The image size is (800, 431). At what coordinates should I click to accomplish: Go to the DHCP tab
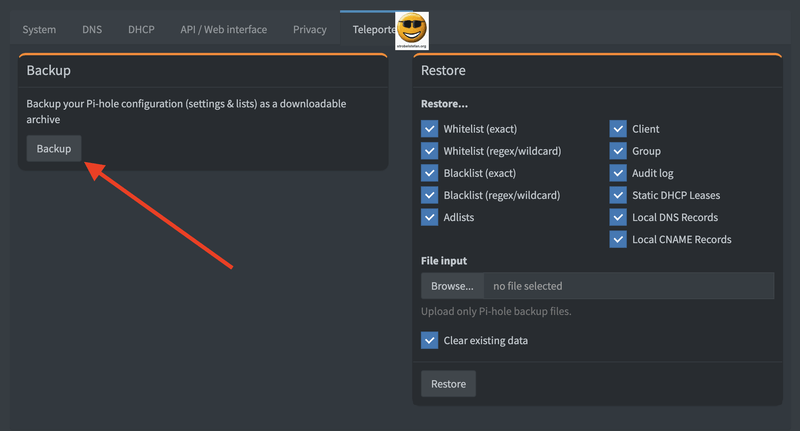point(141,30)
